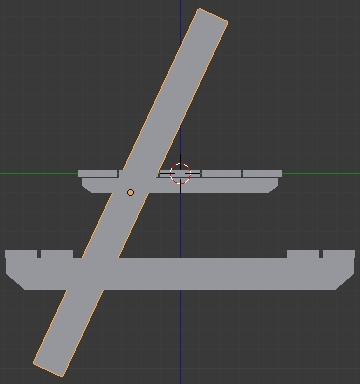Select the rightmost tabletop plank
Viewport: 360px width, 384px height.
[262, 173]
